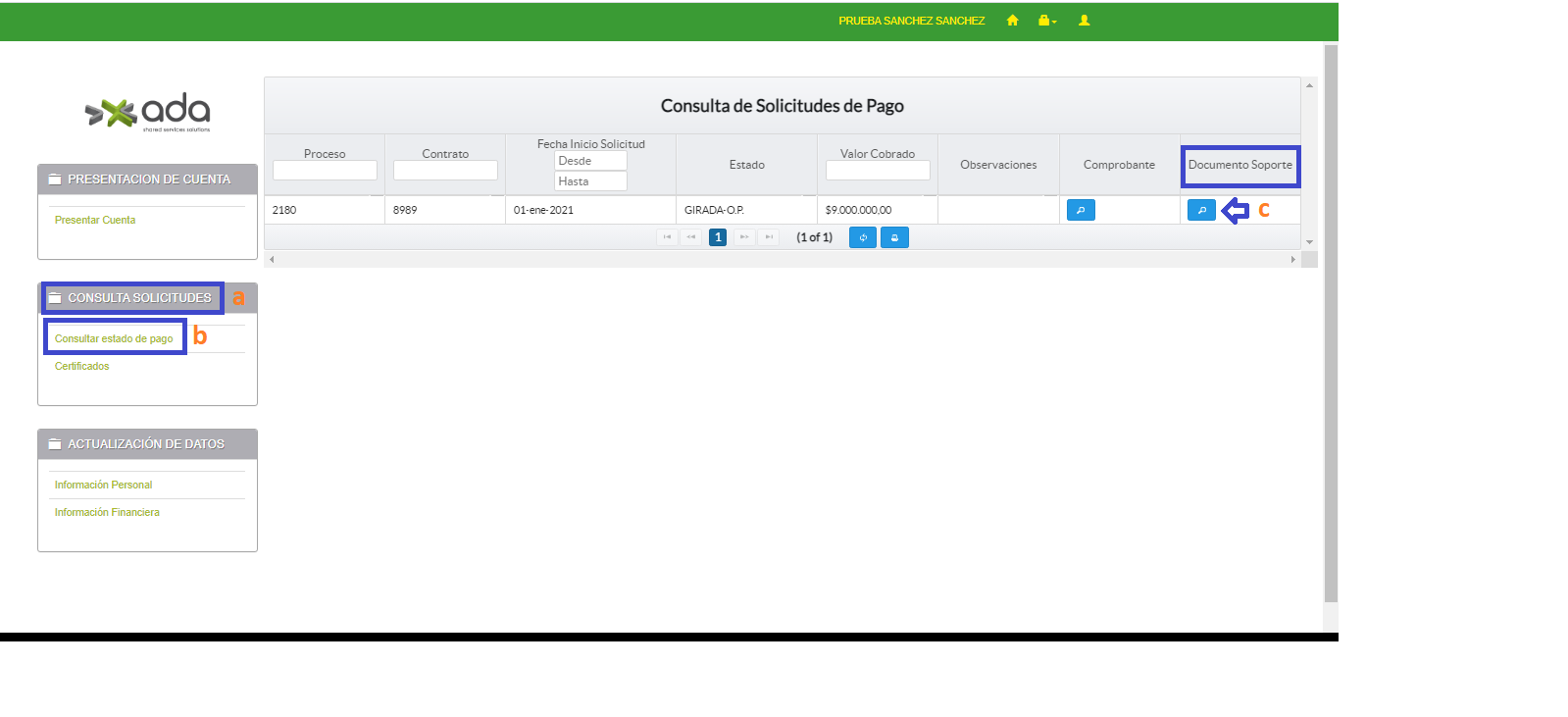Open the Certificados menu item

pos(82,367)
